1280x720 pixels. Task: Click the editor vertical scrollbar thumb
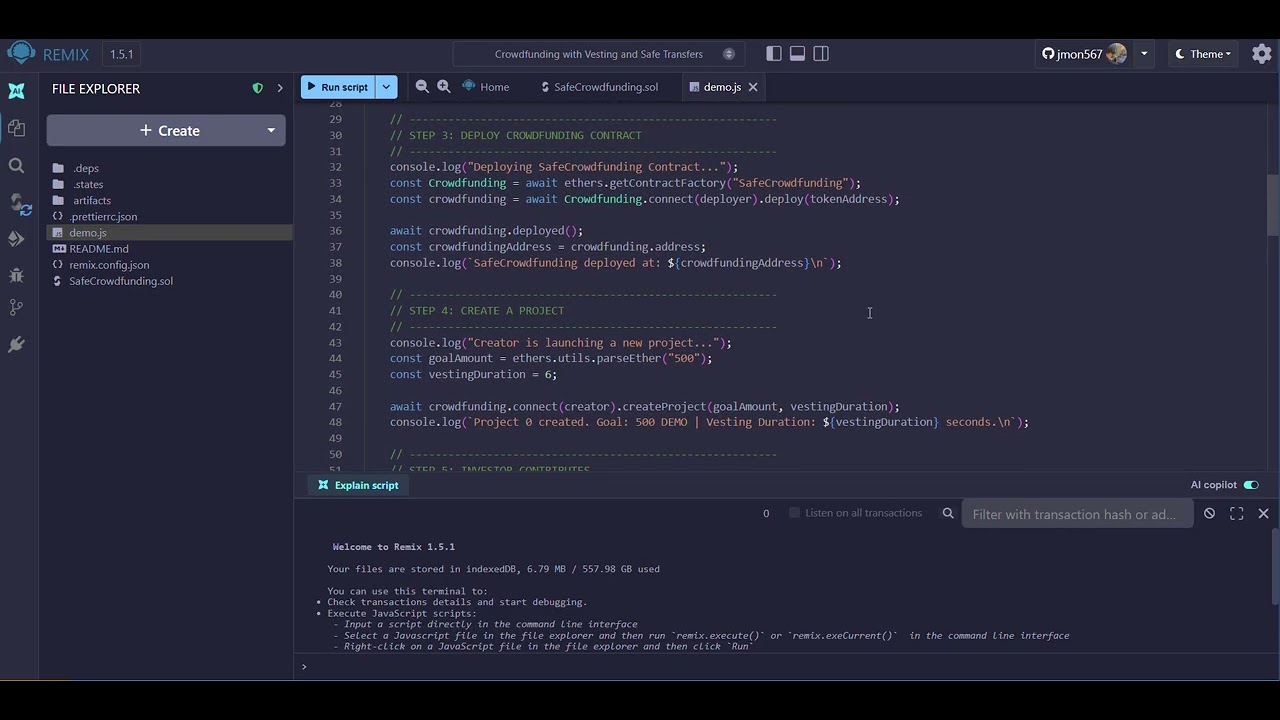tap(1273, 204)
